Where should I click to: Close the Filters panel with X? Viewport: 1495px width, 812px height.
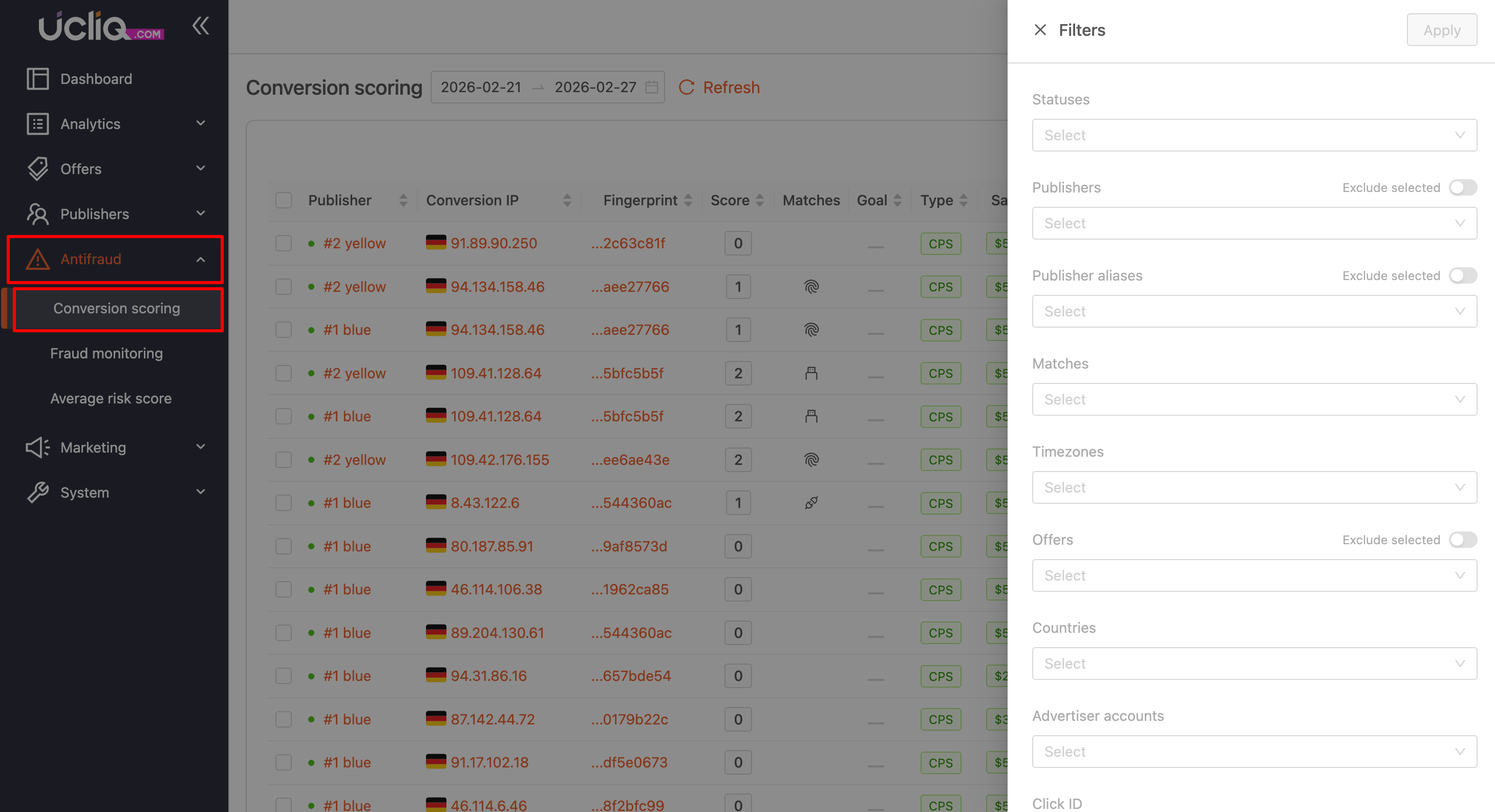click(x=1040, y=30)
